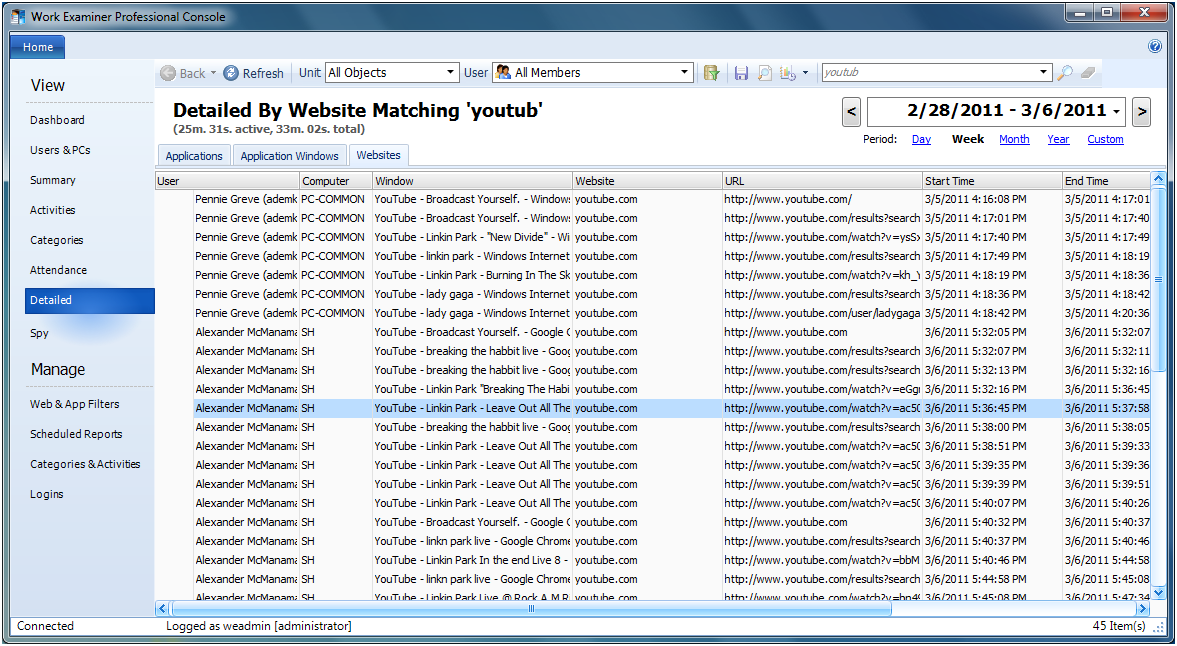Select row 'YouTube - Linkin Park "Breaking The Habi'
This screenshot has width=1177, height=646.
point(652,389)
